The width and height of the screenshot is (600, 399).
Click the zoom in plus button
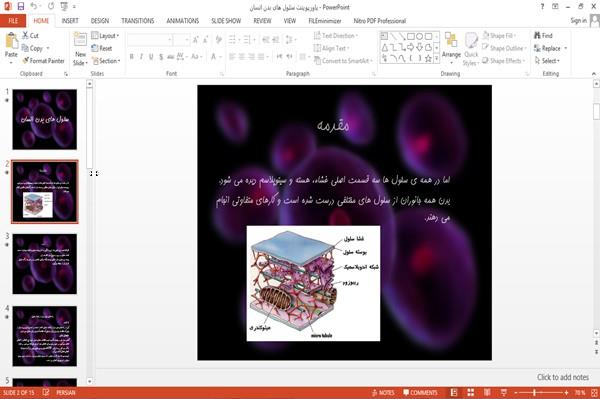click(x=566, y=392)
